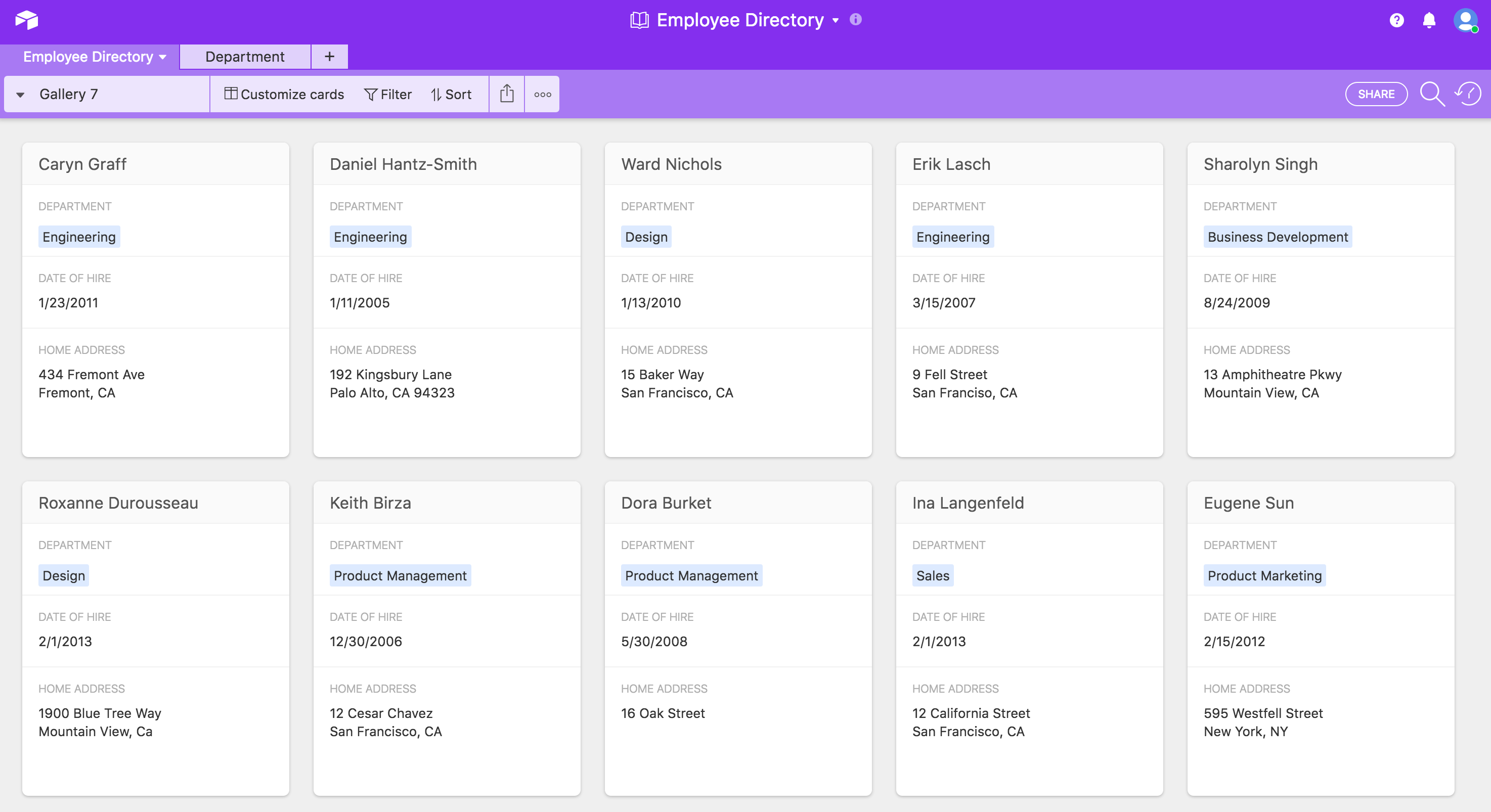Image resolution: width=1491 pixels, height=812 pixels.
Task: Click the Caryn Graff employee card
Action: (155, 296)
